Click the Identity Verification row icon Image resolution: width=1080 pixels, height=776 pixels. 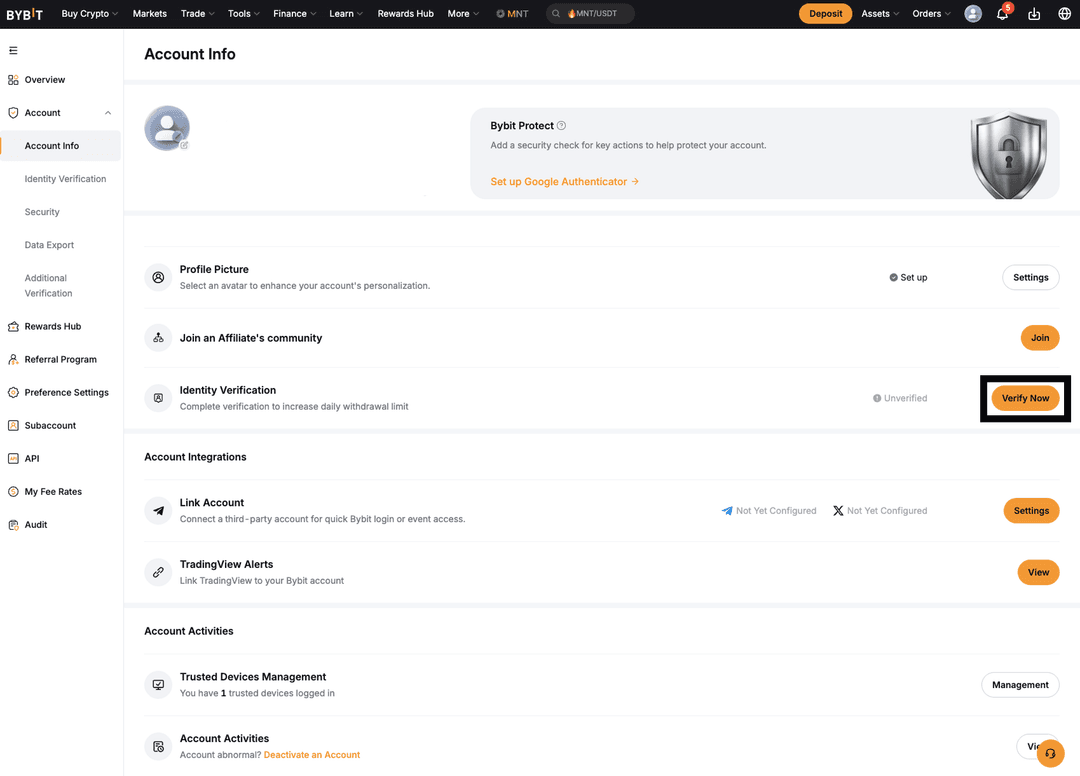[158, 398]
